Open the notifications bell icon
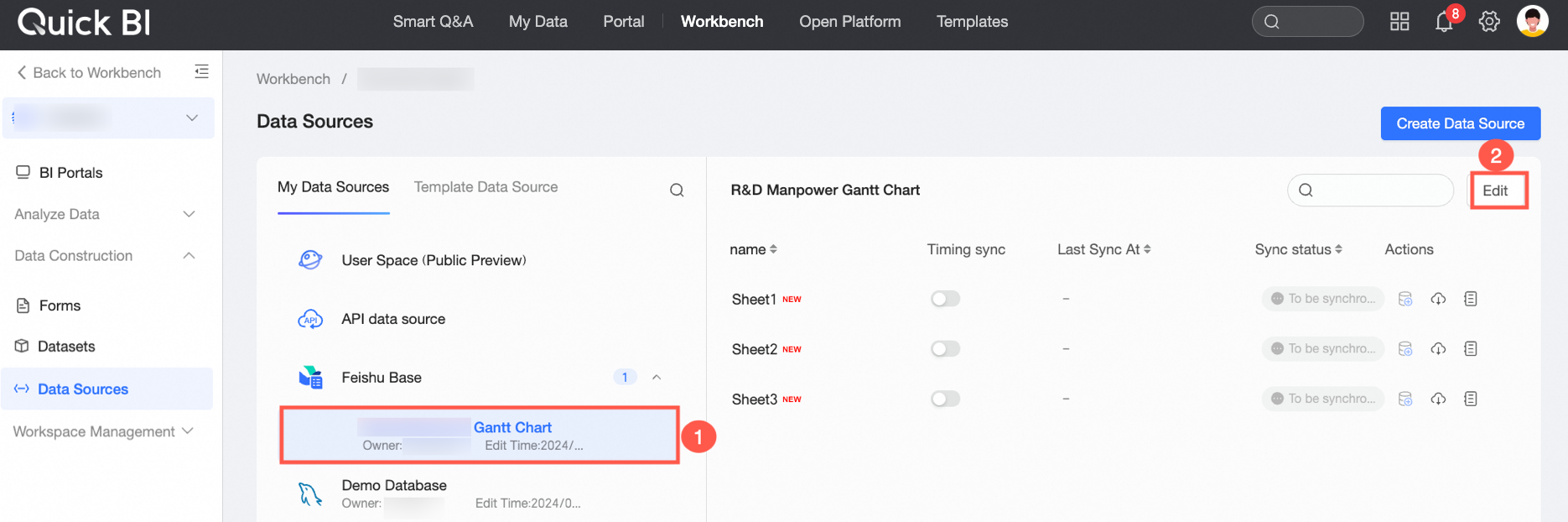1568x522 pixels. pyautogui.click(x=1444, y=23)
